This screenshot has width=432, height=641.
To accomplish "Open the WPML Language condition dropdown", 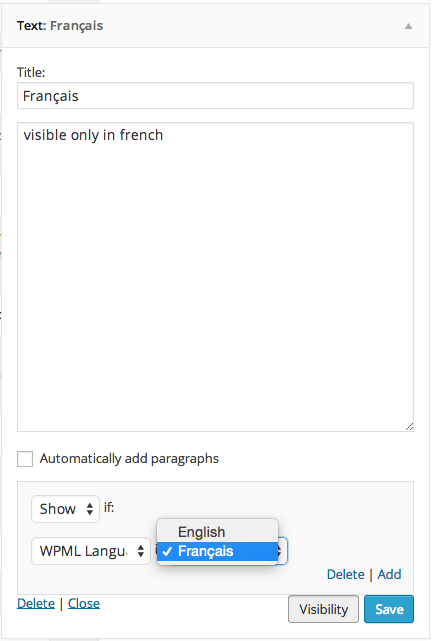I will [x=91, y=551].
